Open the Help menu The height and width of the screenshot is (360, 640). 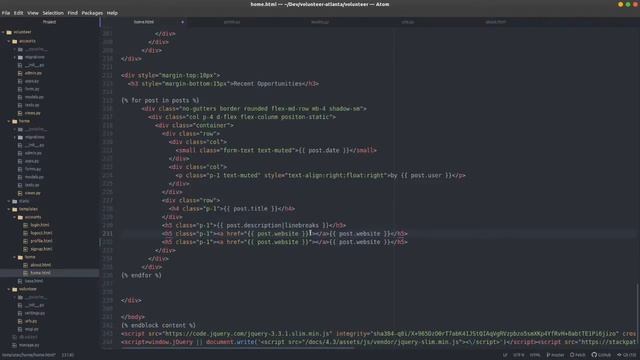coord(112,13)
